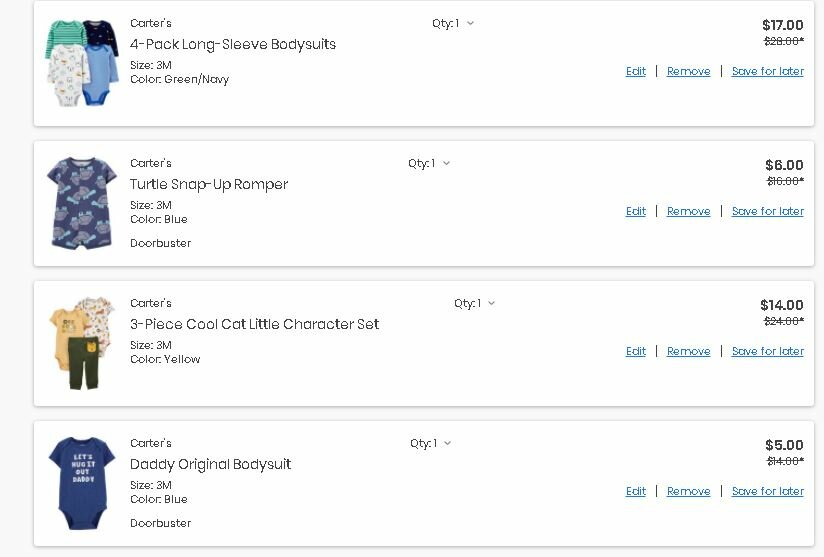The height and width of the screenshot is (557, 824).
Task: Edit the 4-Pack Long-Sleeve Bodysuits item
Action: click(x=636, y=72)
